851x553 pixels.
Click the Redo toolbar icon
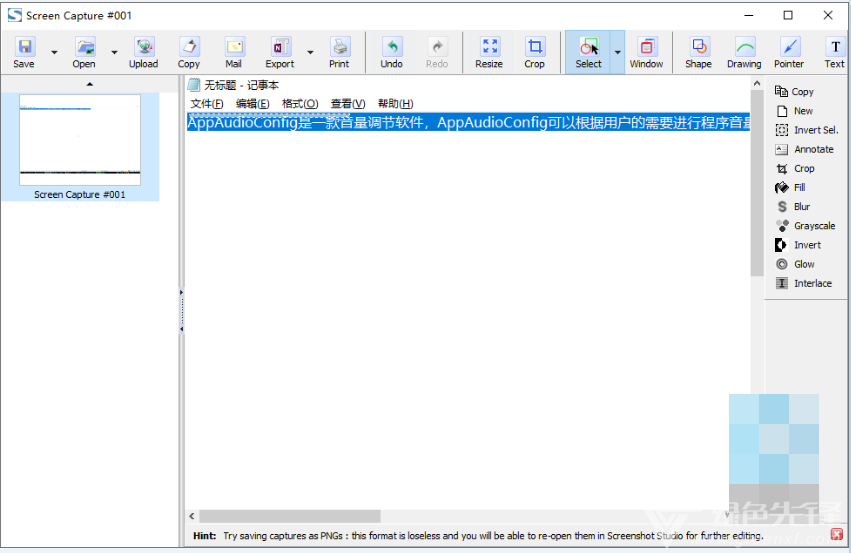click(x=437, y=52)
